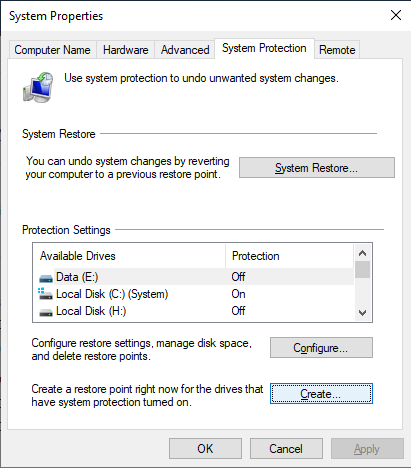Launch System Restore button
411x468 pixels.
pos(317,168)
